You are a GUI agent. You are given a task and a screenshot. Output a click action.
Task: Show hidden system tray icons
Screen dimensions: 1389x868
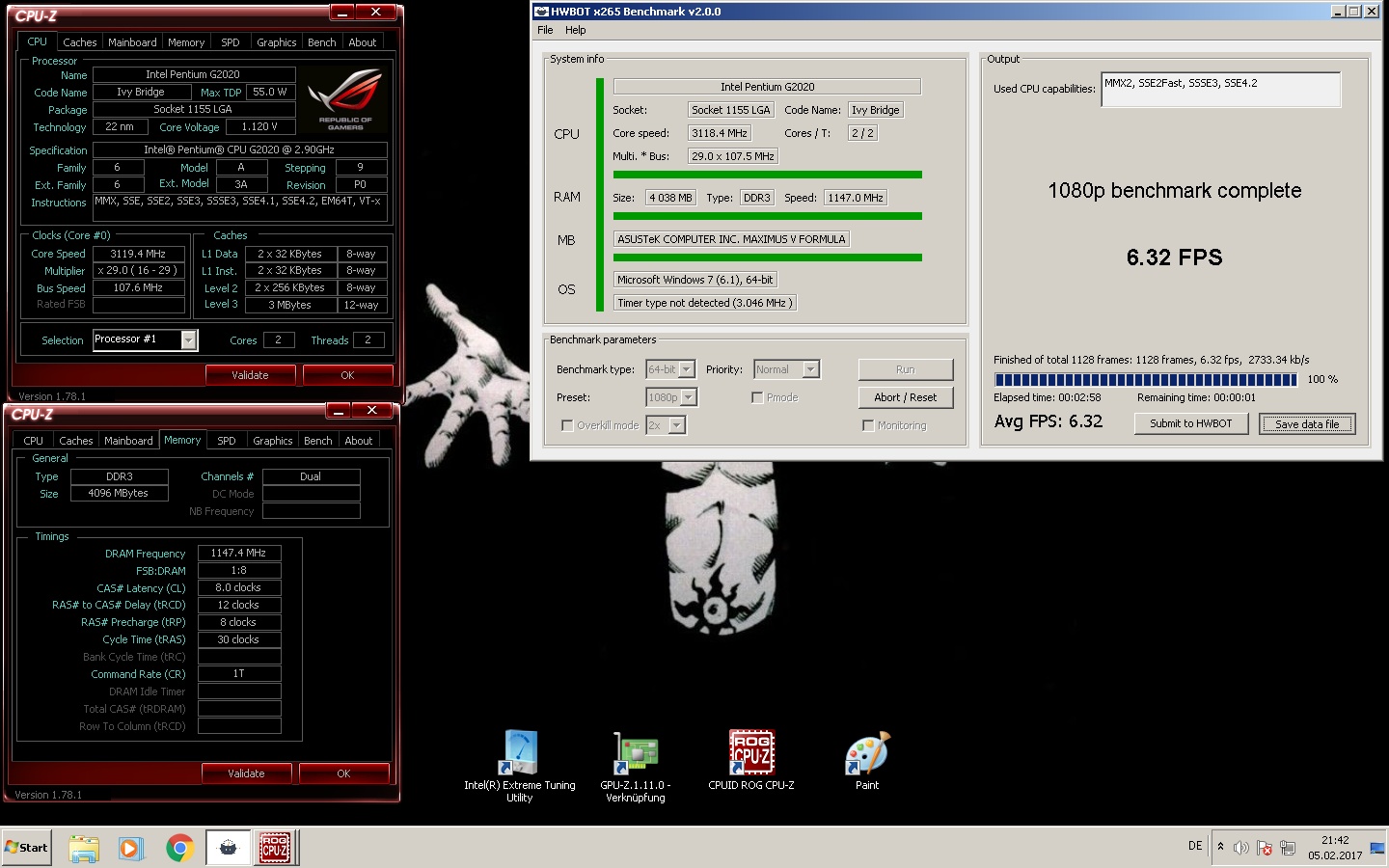[x=1220, y=847]
